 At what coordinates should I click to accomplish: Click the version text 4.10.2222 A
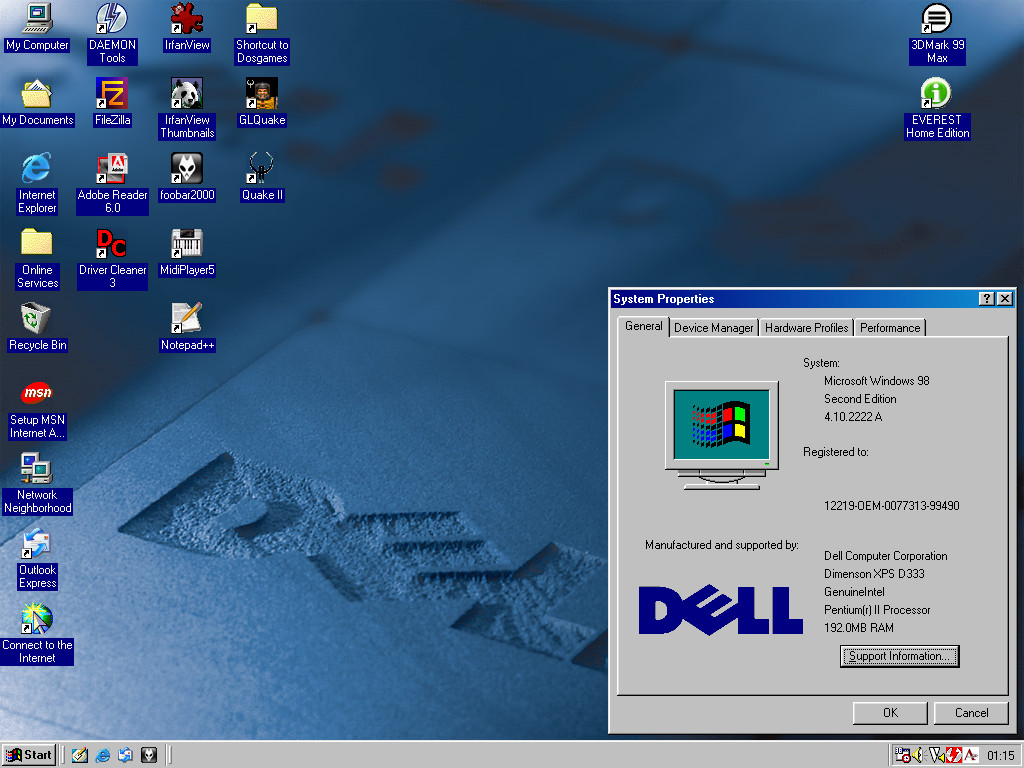[853, 417]
